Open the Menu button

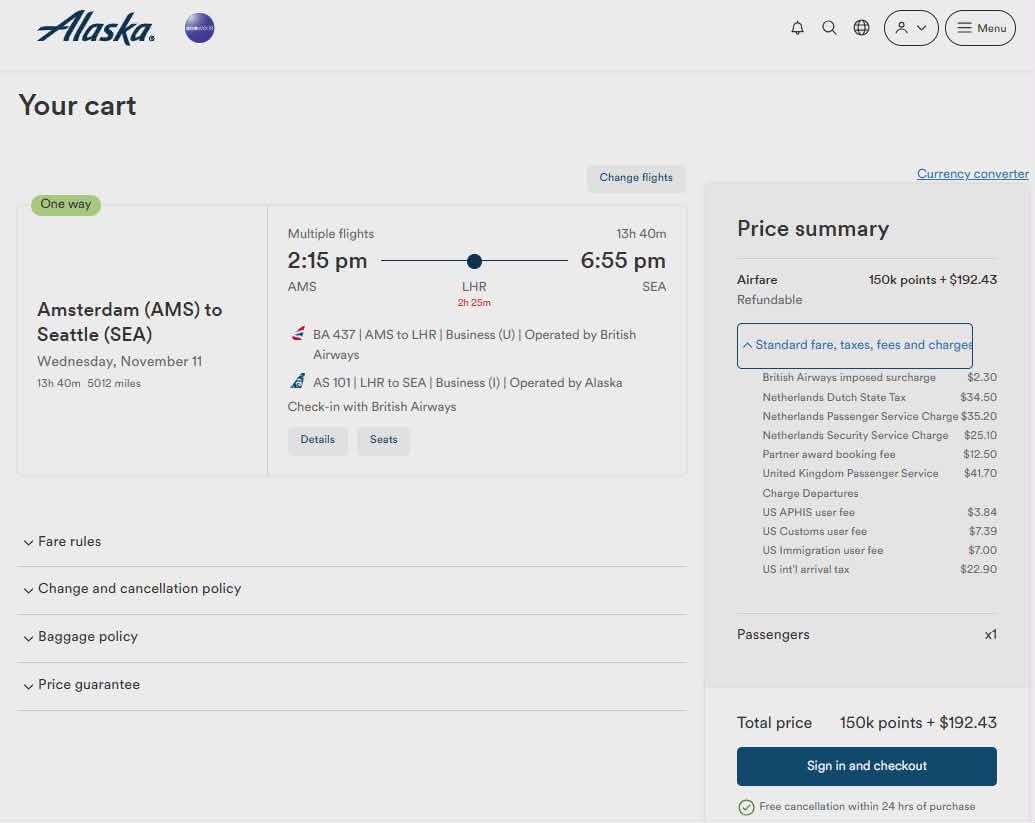click(980, 28)
